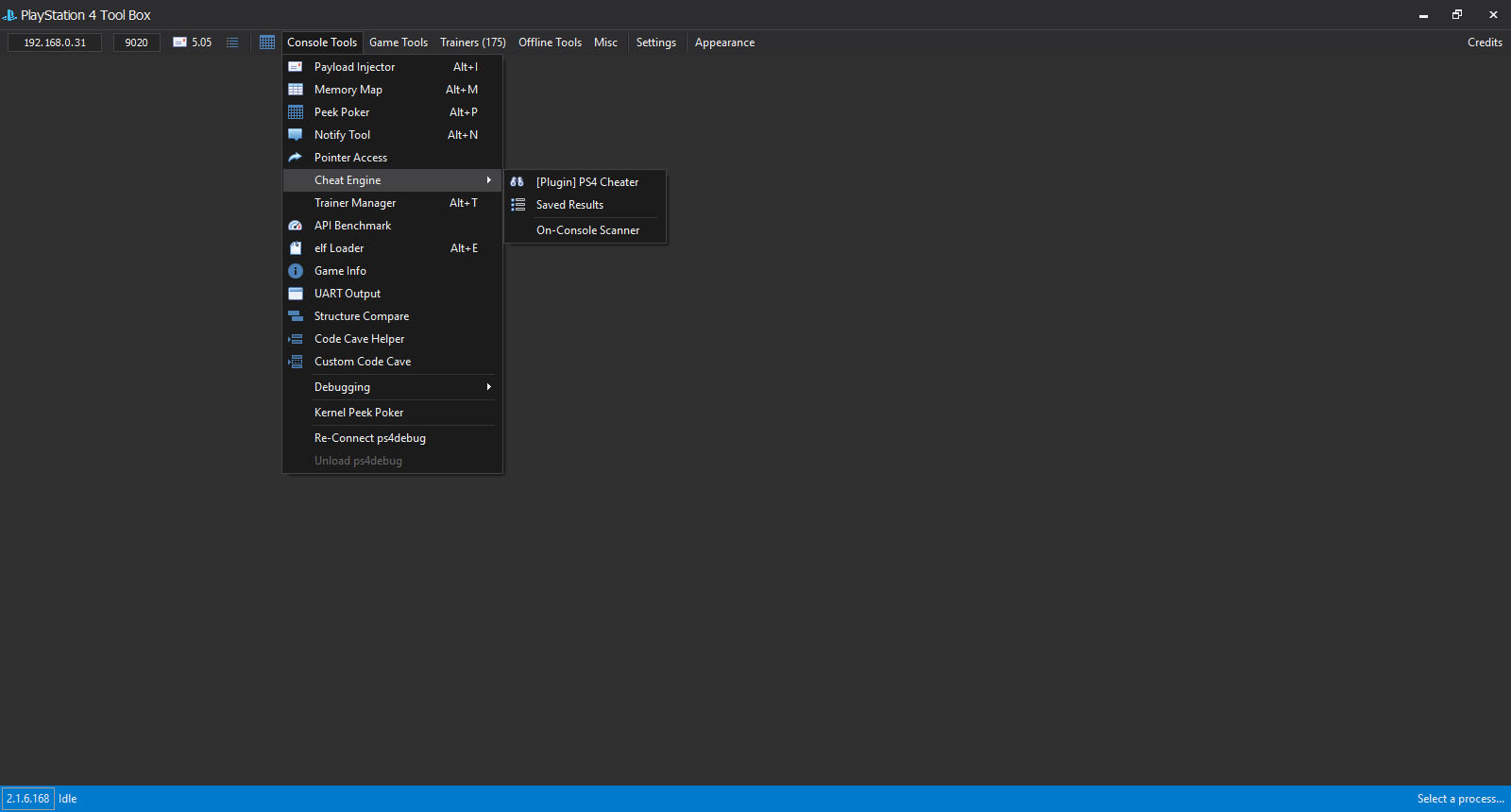Click the grid icon left of Console Tools

(267, 42)
